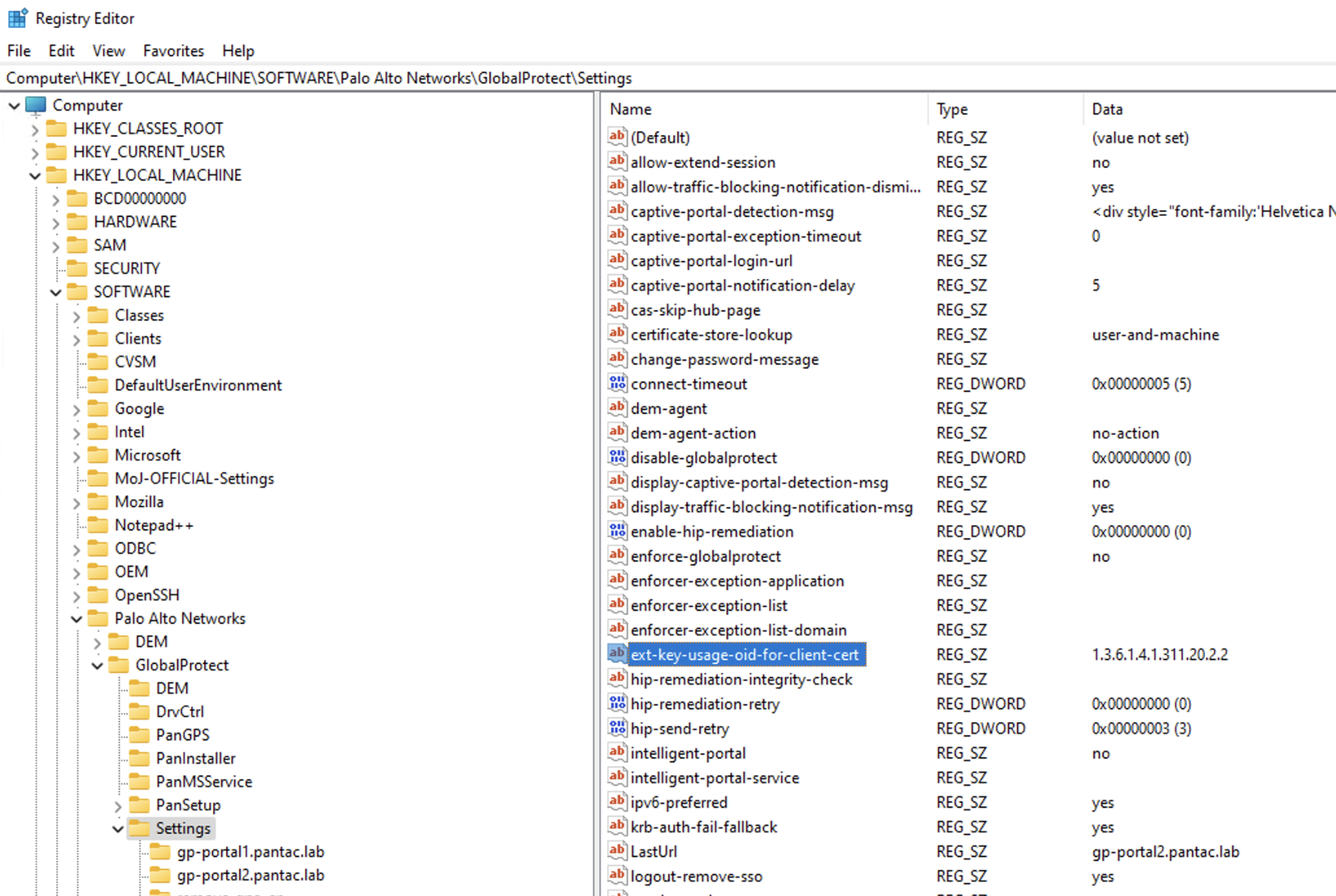The width and height of the screenshot is (1336, 896).
Task: Expand the Microsoft key
Action: 77,455
